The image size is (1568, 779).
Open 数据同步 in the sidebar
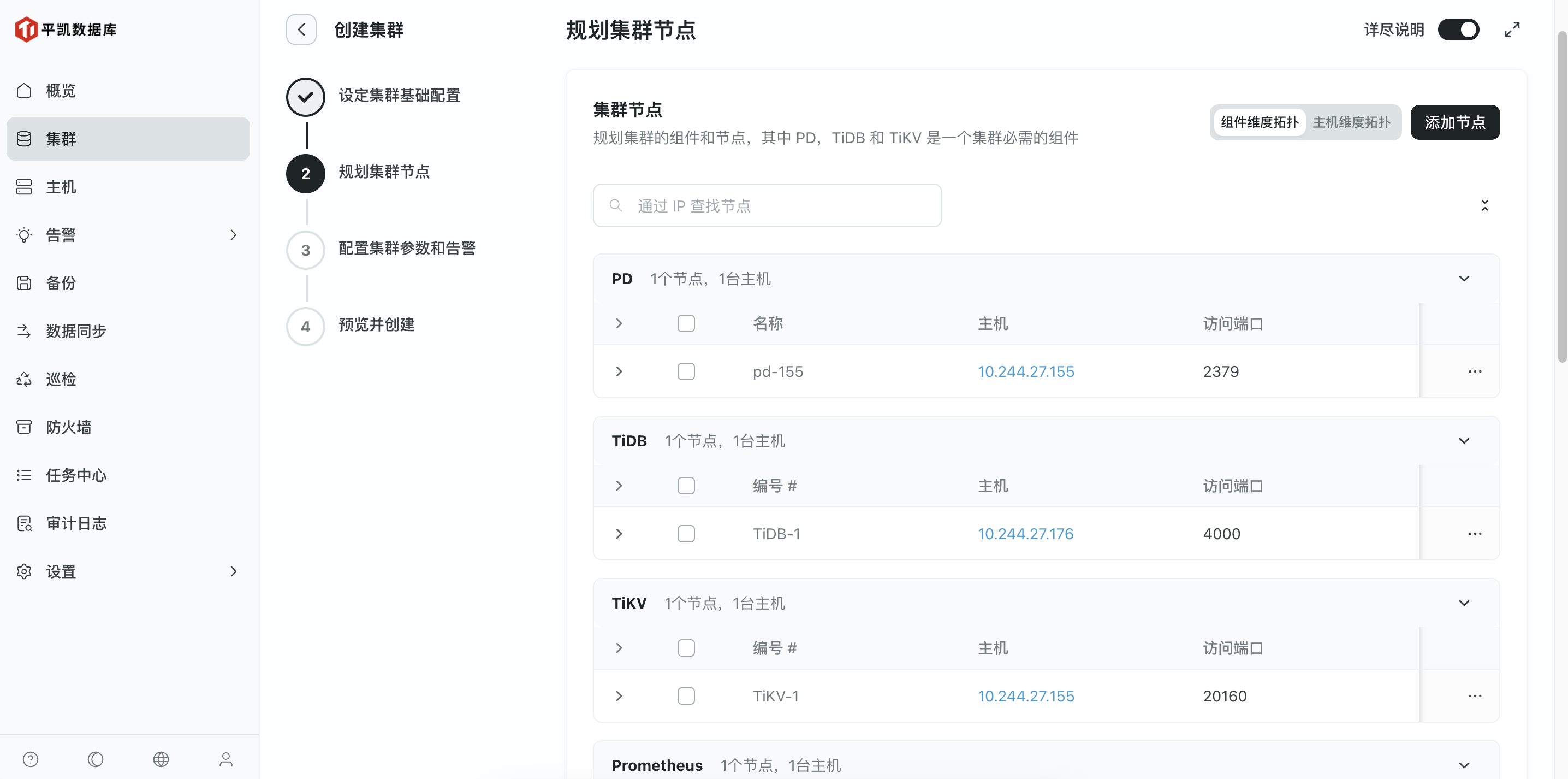tap(76, 331)
